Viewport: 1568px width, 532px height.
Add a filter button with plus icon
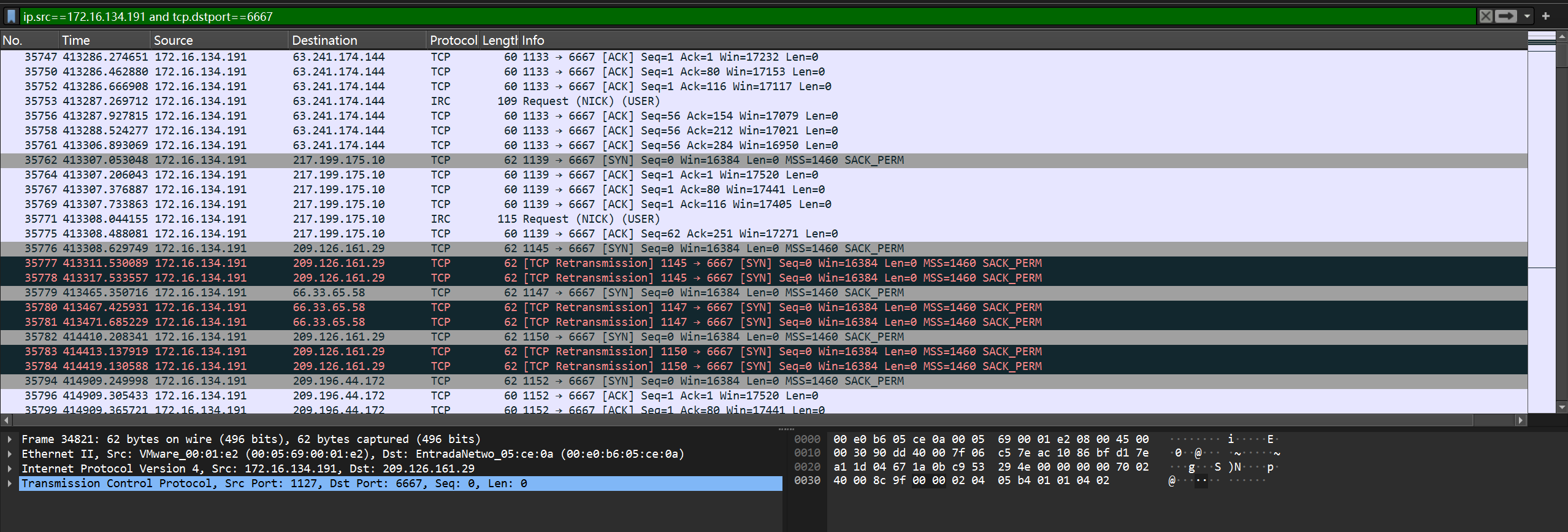[1545, 17]
